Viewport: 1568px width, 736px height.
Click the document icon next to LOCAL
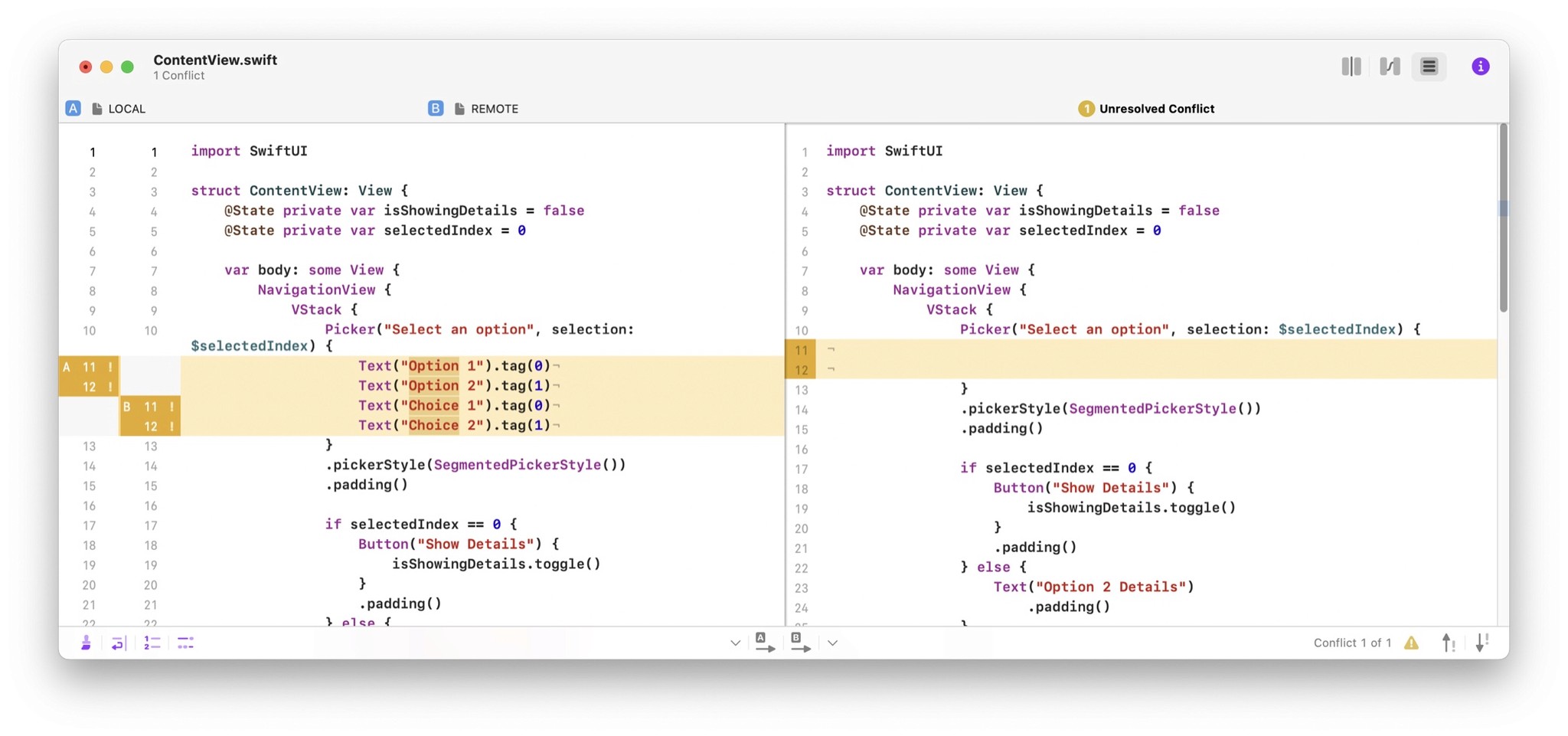click(97, 109)
